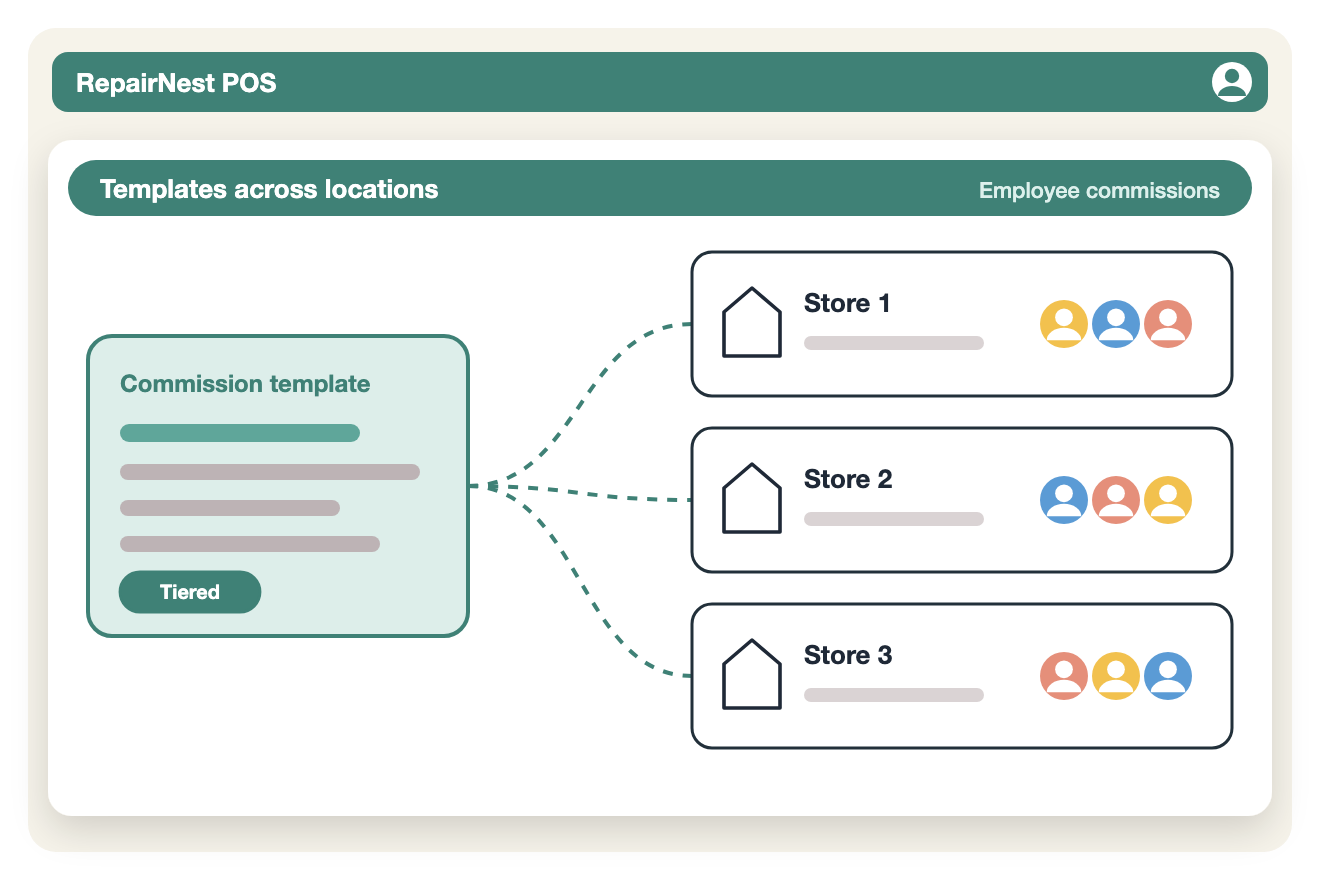Select the yellow employee avatar in Store 1
Image resolution: width=1320 pixels, height=880 pixels.
tap(1064, 324)
